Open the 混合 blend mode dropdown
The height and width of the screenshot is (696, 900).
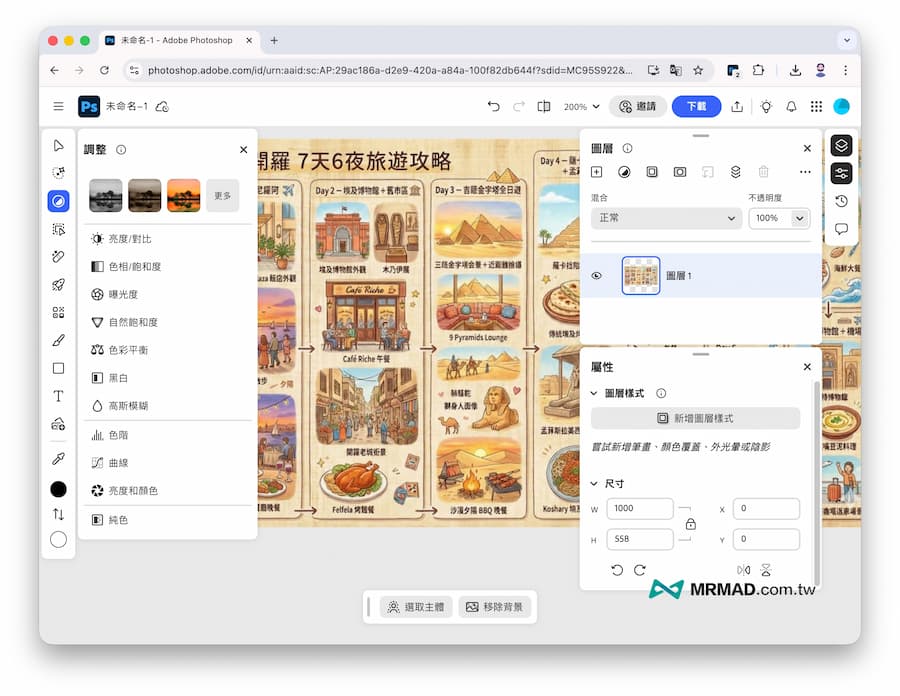(665, 218)
